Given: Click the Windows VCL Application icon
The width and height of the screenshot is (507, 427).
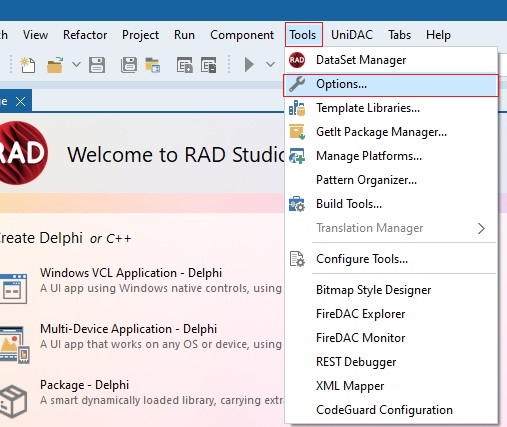Looking at the screenshot, I should coord(13,289).
